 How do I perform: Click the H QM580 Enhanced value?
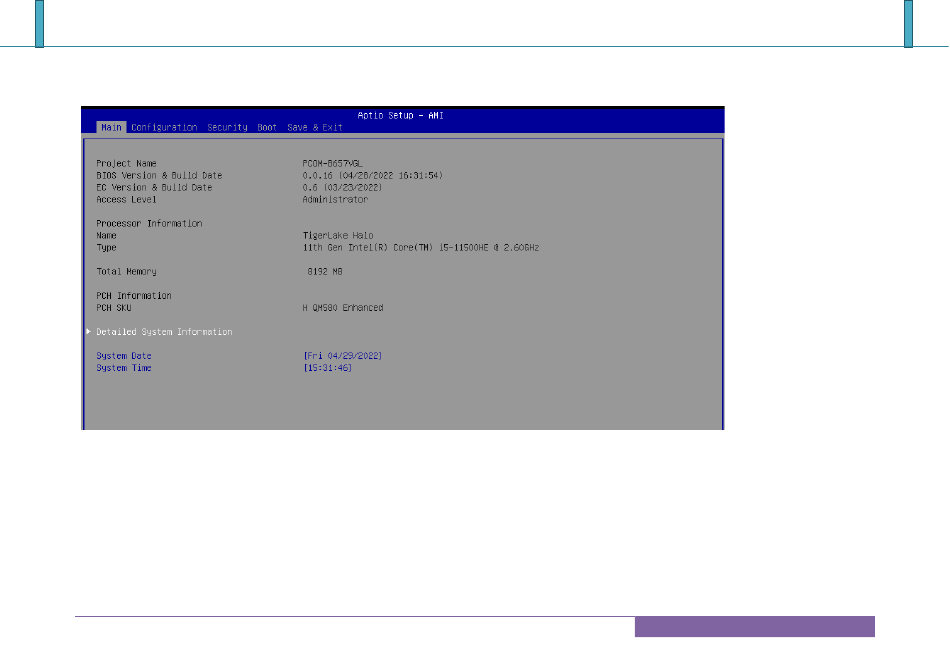343,308
